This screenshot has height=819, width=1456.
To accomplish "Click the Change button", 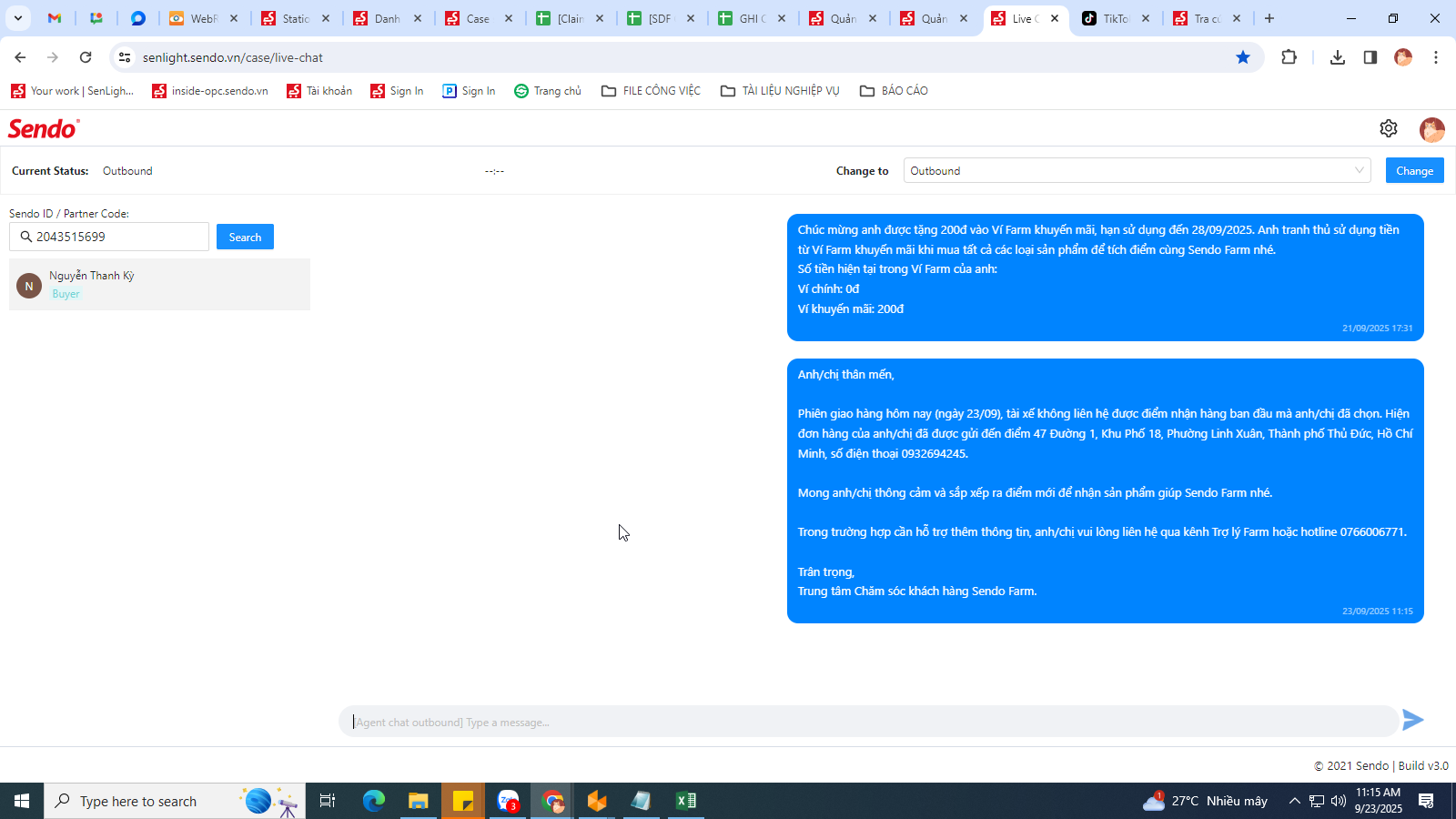I will tap(1414, 170).
